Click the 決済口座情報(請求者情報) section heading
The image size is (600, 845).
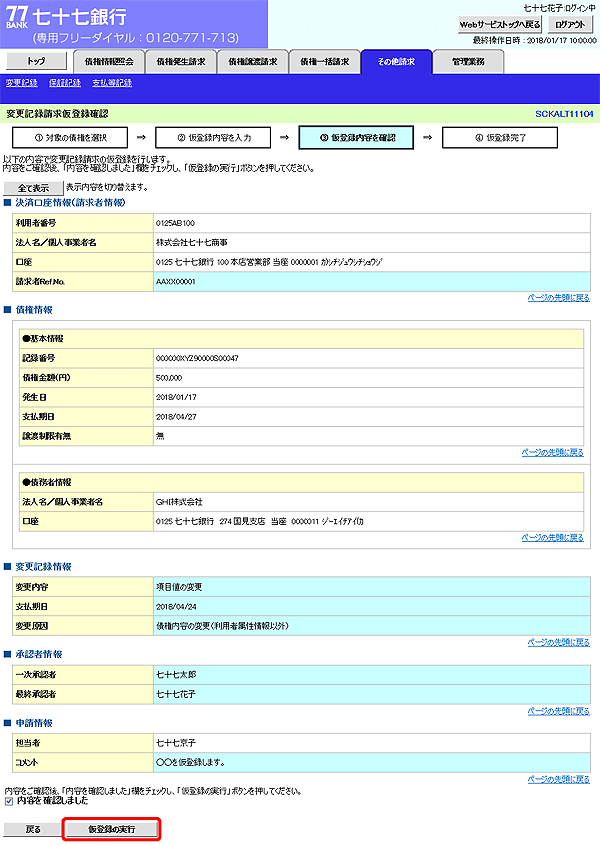[x=70, y=203]
